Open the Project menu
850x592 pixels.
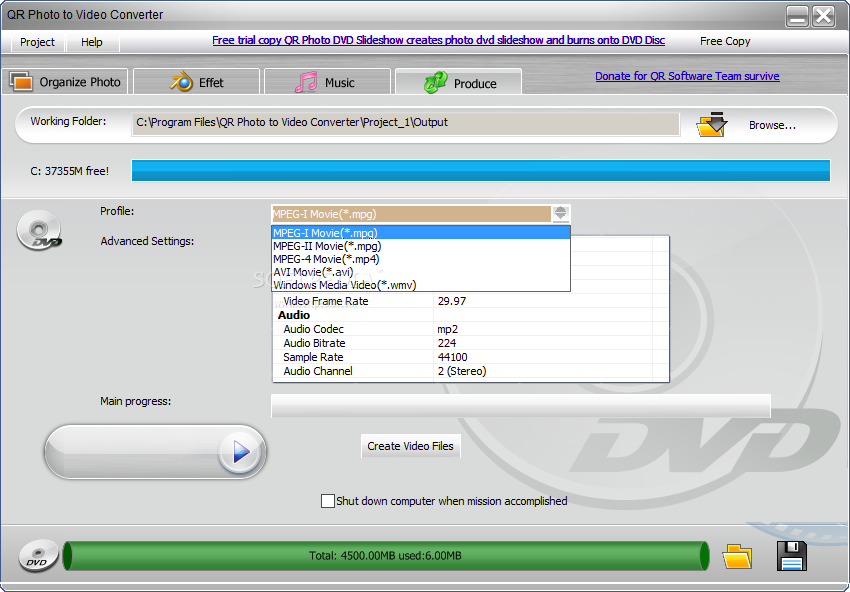[37, 42]
